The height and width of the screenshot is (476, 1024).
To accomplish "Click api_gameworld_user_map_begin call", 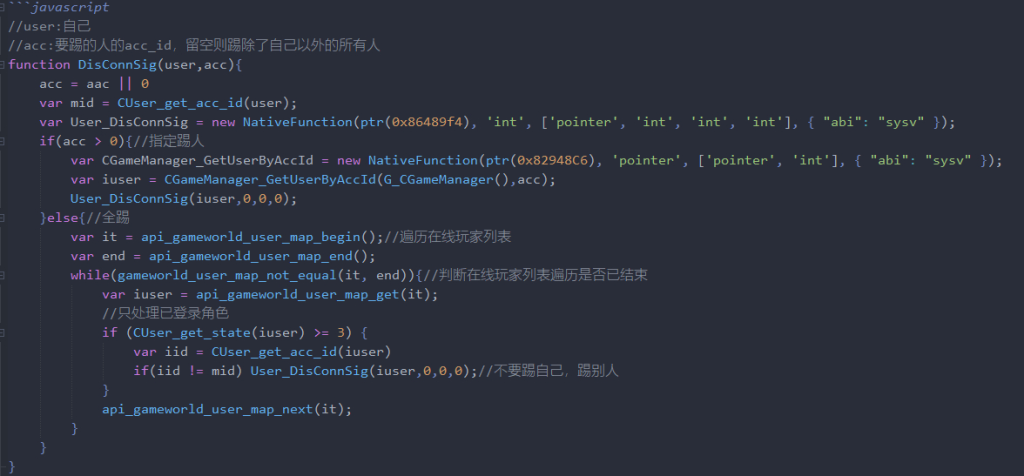I will point(253,237).
